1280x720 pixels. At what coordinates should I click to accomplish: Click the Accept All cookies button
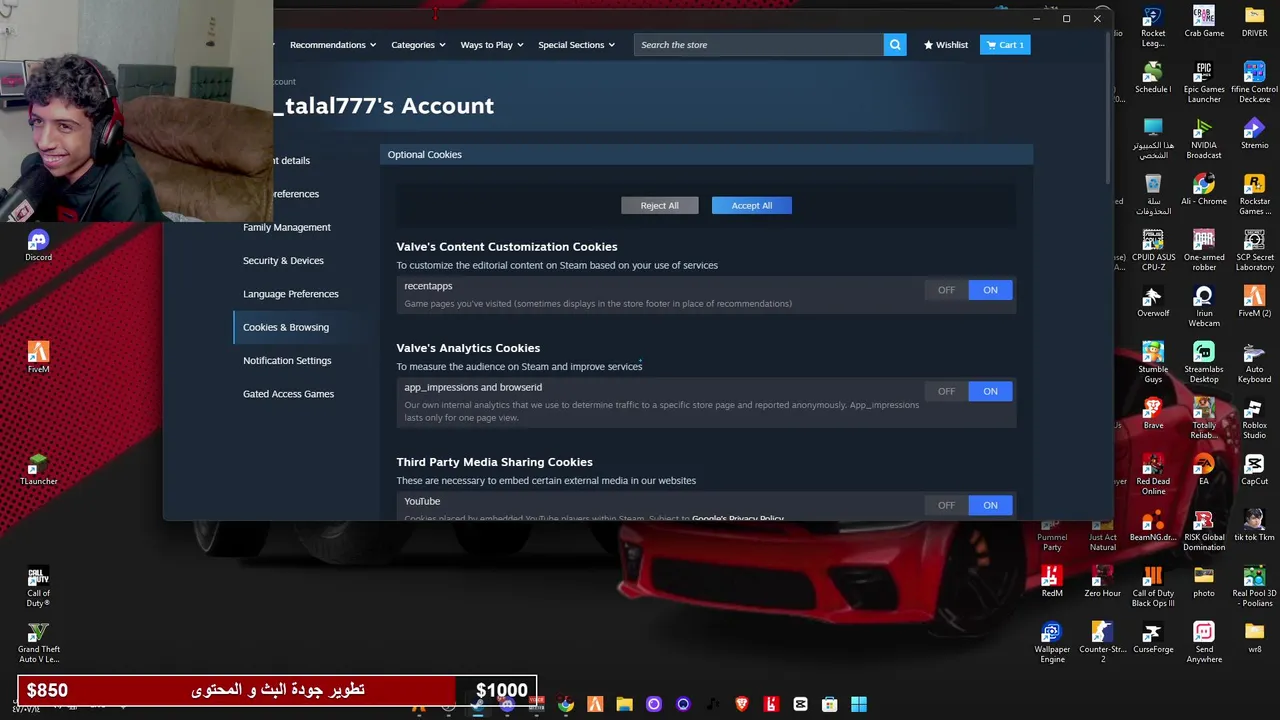click(x=752, y=205)
